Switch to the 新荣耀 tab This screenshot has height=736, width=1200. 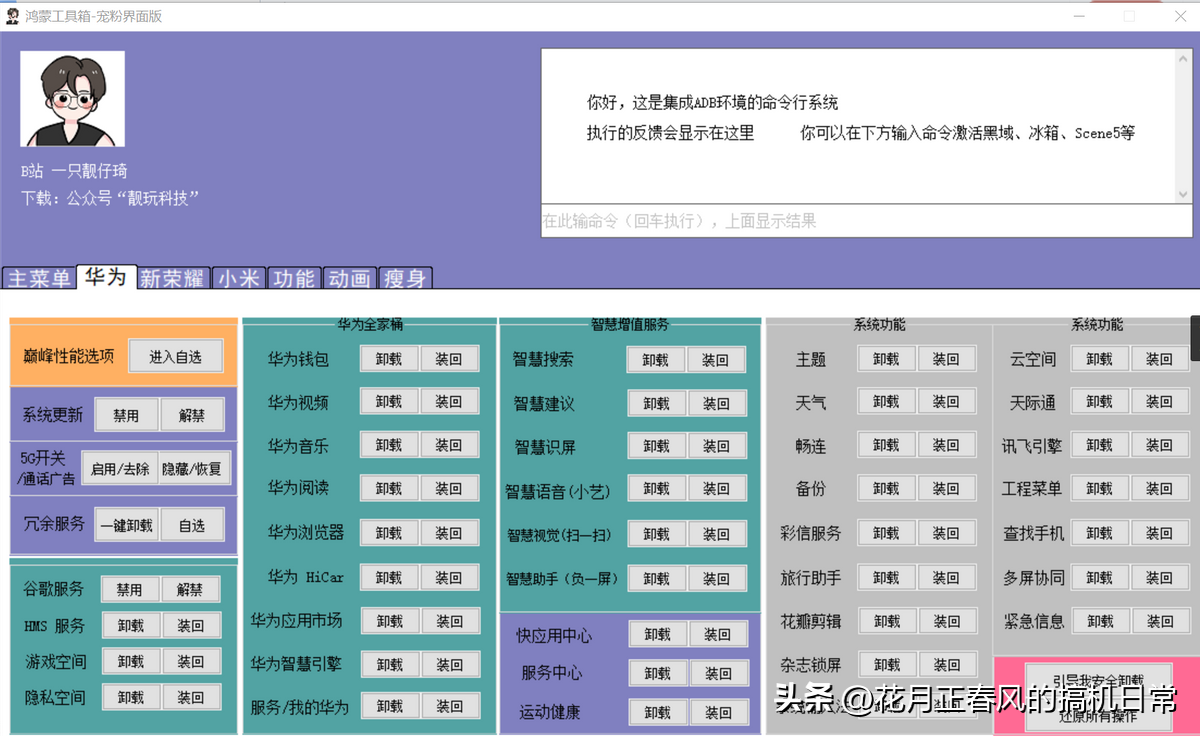click(x=172, y=278)
